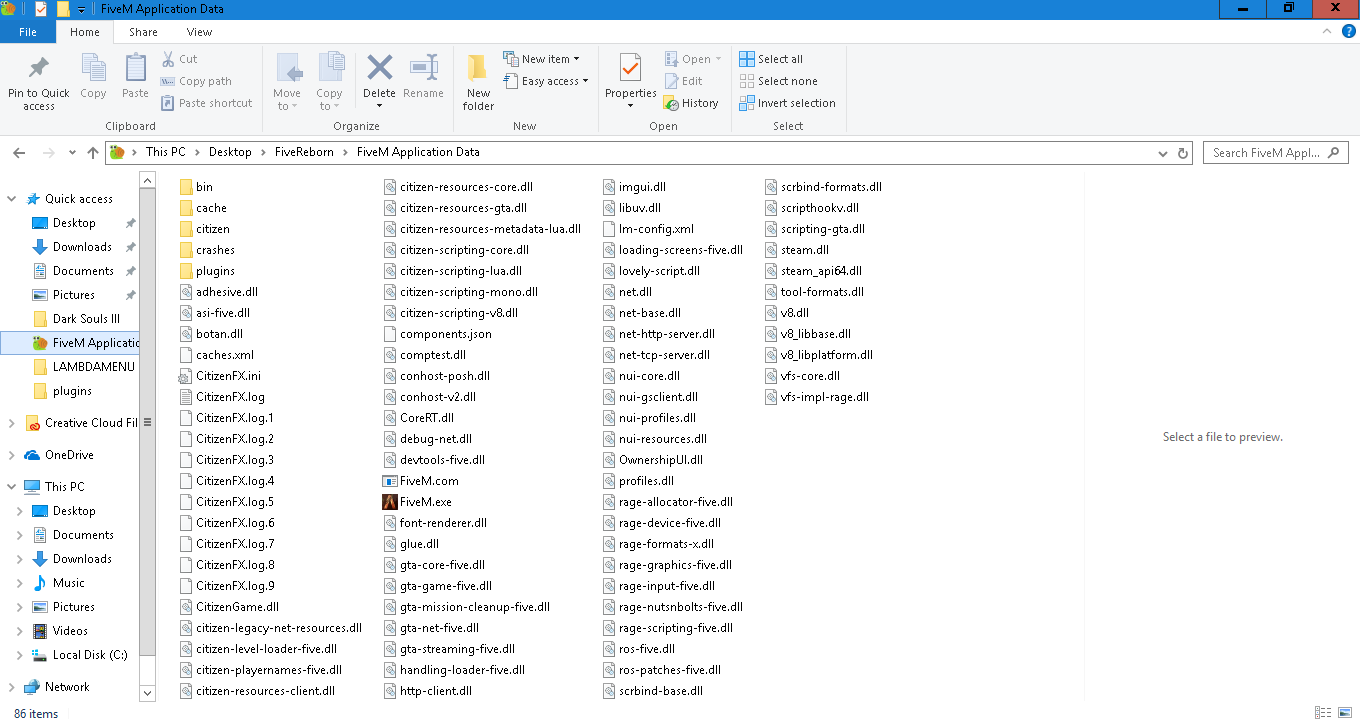Image resolution: width=1360 pixels, height=723 pixels.
Task: Open recent locations dropdown arrow
Action: pyautogui.click(x=72, y=153)
